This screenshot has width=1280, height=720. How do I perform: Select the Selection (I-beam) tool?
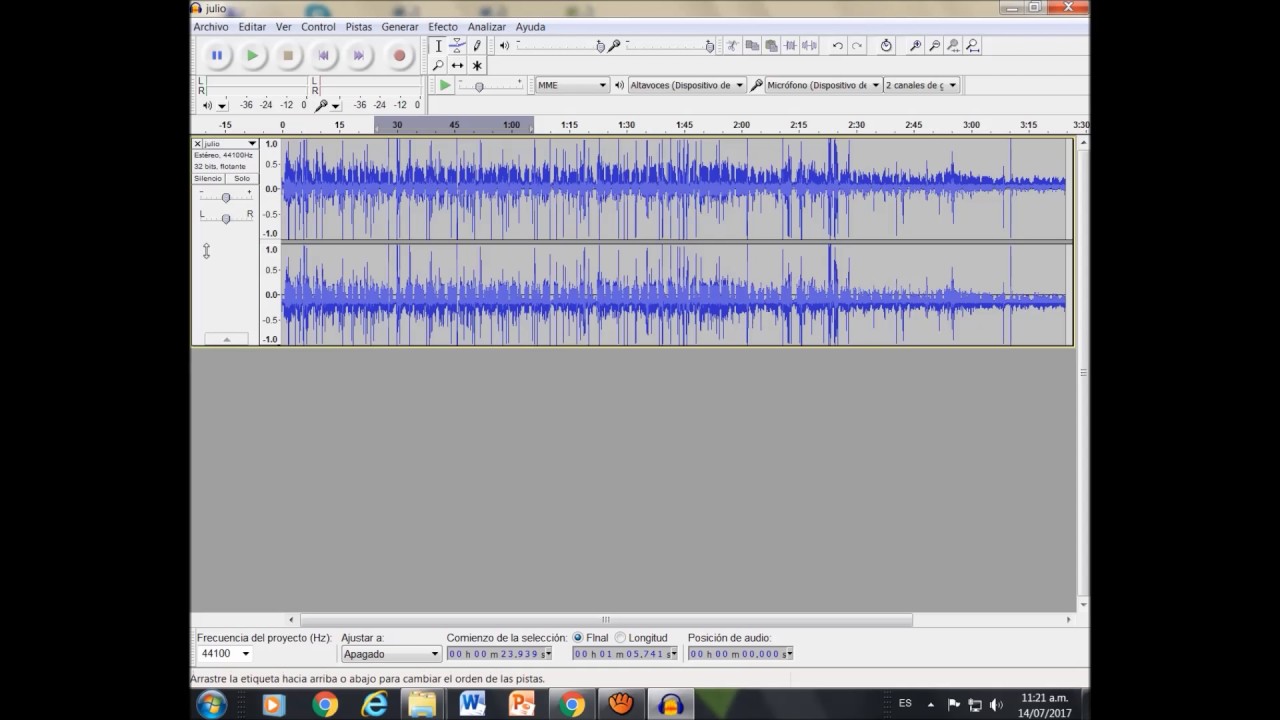click(438, 46)
